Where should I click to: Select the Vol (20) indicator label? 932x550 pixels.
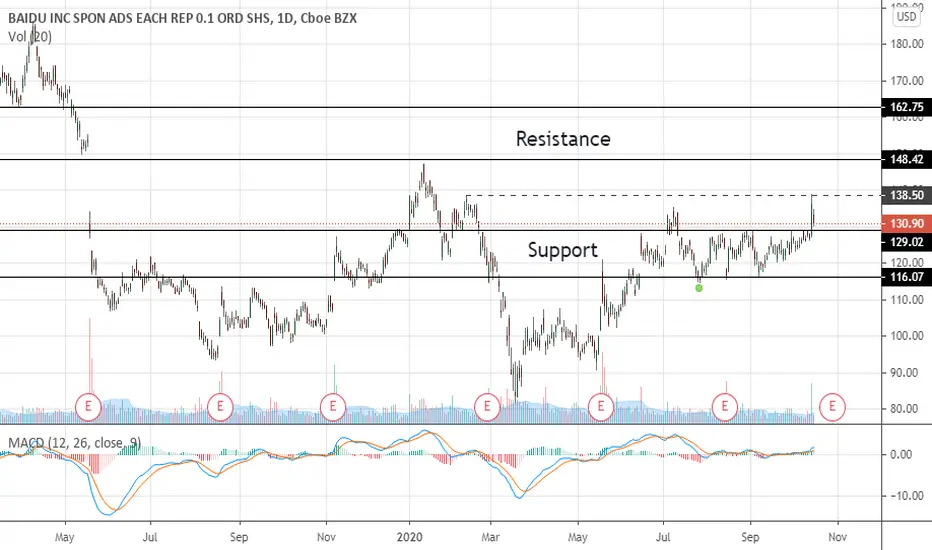(30, 37)
